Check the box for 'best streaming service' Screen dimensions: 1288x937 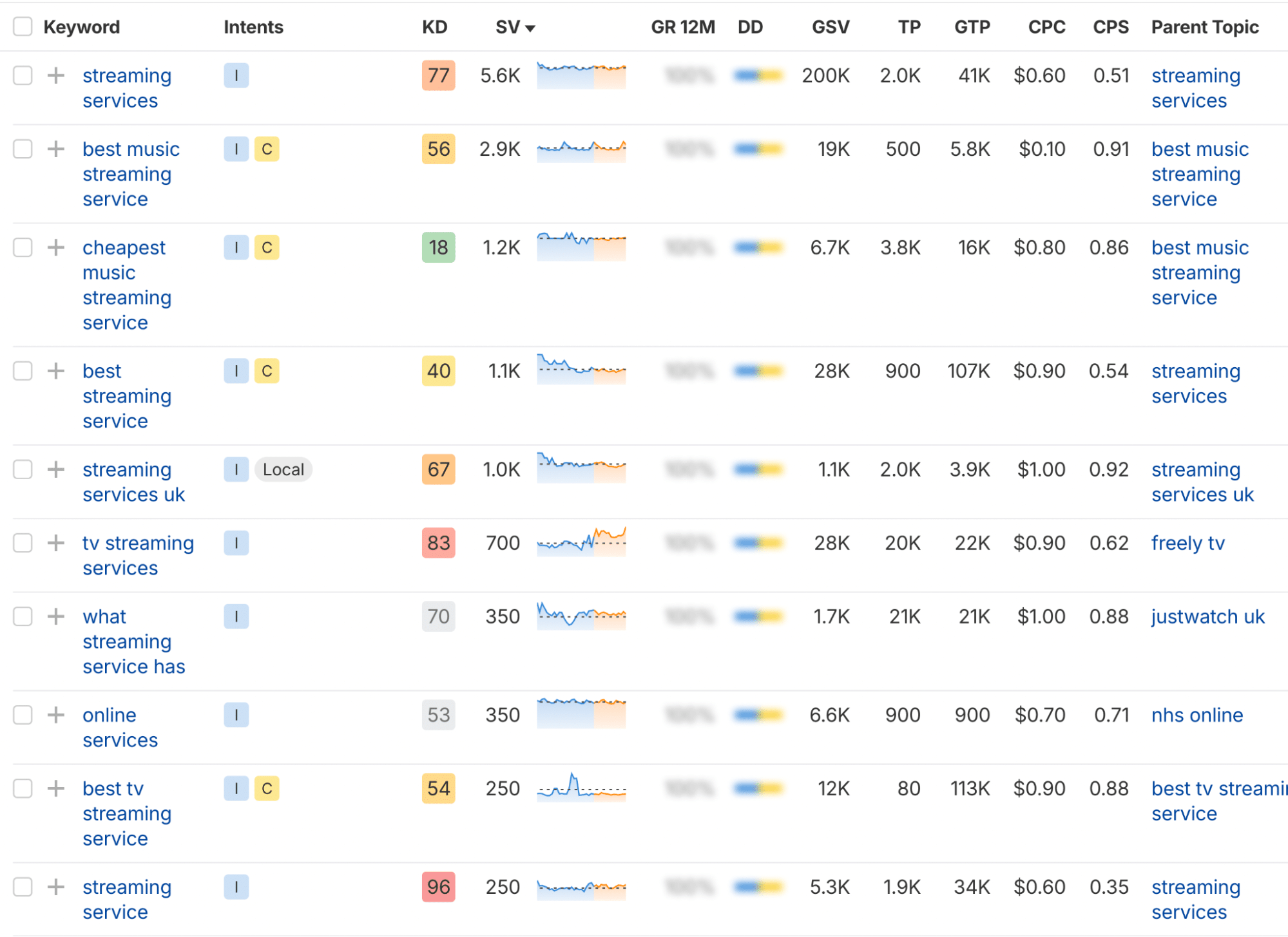(x=23, y=371)
